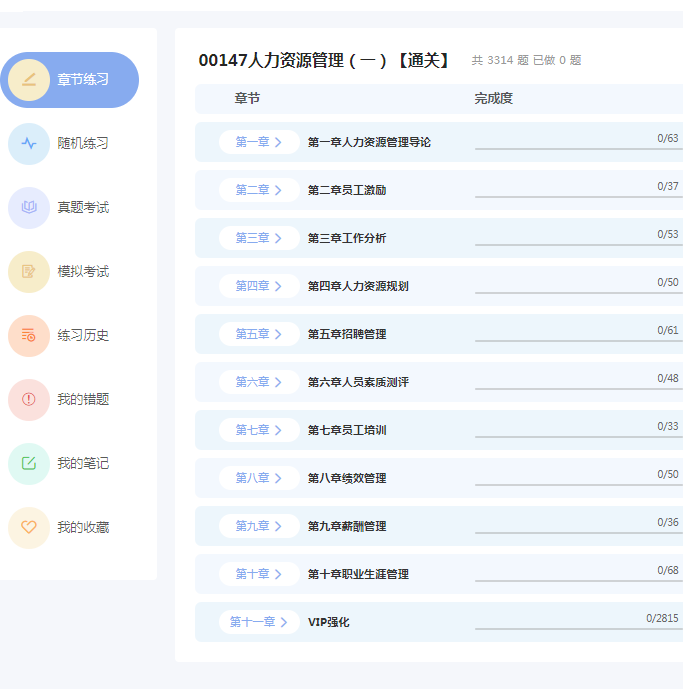Click 第三章工作分析 title
Image resolution: width=683 pixels, height=689 pixels.
(x=347, y=238)
